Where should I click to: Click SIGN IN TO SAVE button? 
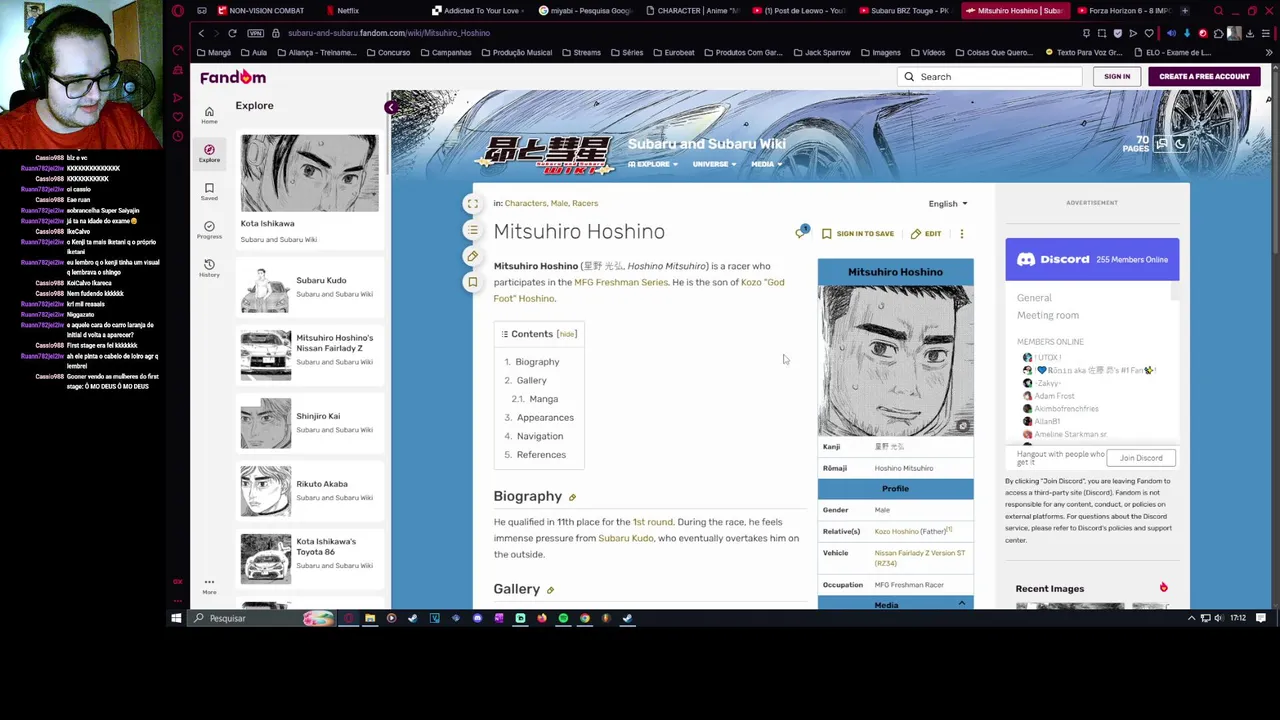858,234
